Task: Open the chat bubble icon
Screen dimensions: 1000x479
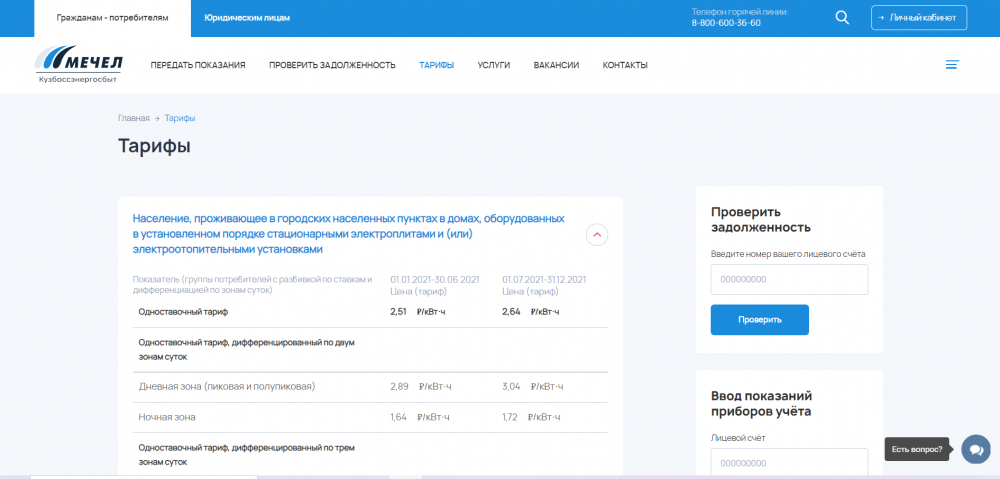Action: 975,450
